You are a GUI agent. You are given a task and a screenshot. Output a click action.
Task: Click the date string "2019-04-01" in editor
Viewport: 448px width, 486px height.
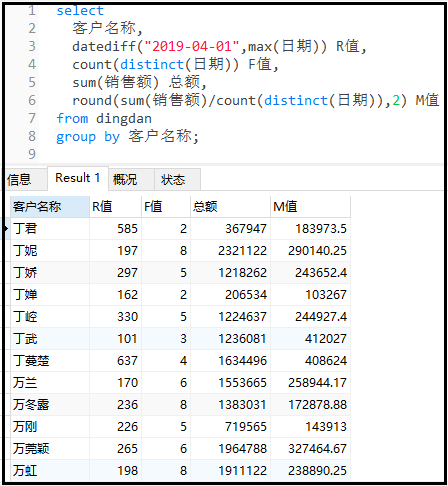[x=192, y=46]
